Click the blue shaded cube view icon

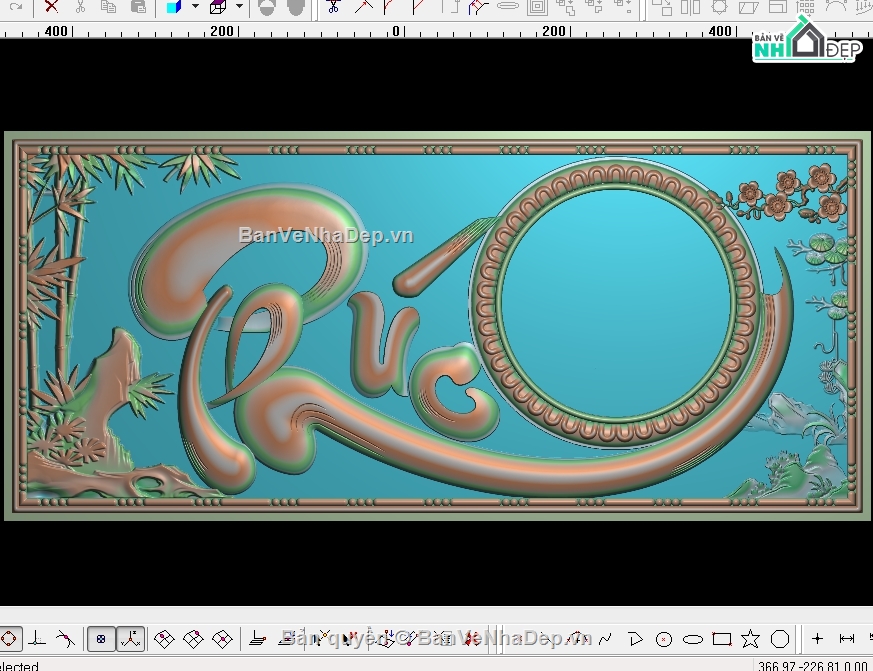pyautogui.click(x=174, y=7)
